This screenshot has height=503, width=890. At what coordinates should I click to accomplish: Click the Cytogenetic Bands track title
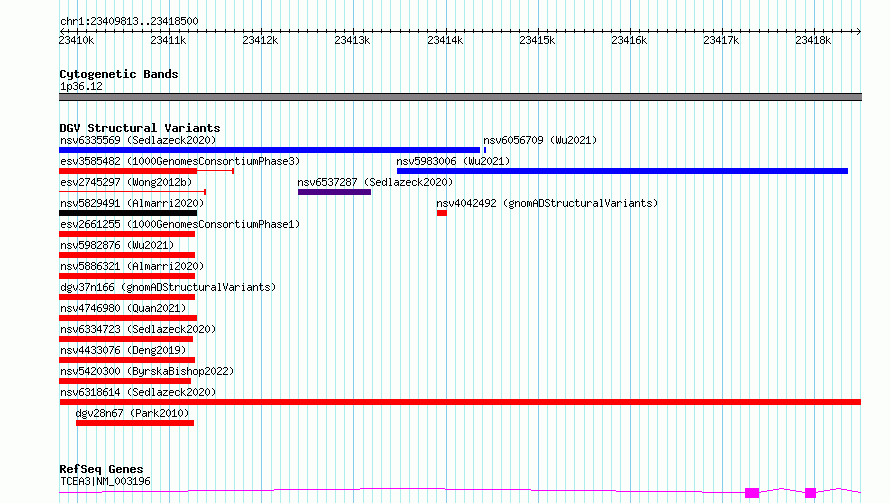point(119,74)
